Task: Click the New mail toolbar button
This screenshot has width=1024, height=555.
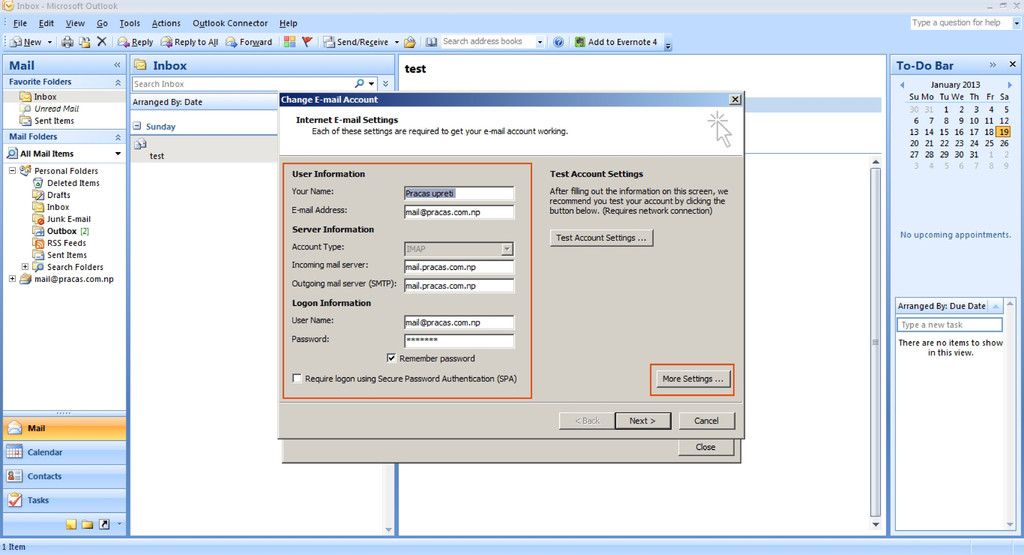Action: coord(26,42)
